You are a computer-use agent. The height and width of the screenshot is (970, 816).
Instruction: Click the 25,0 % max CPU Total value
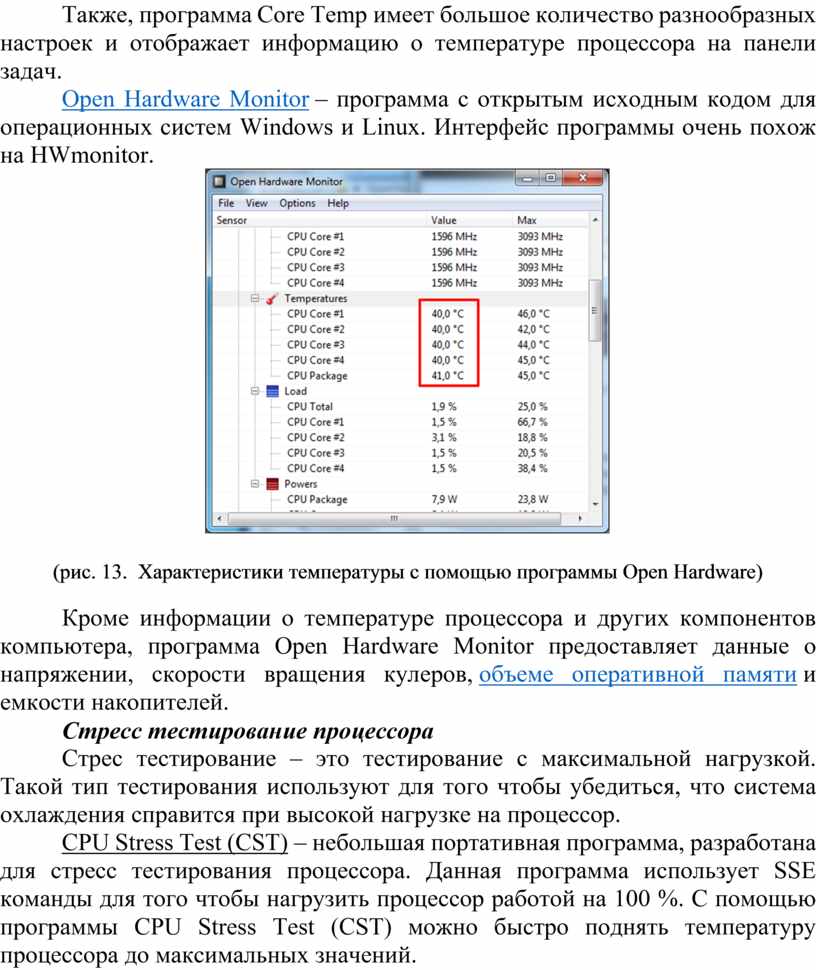point(532,406)
